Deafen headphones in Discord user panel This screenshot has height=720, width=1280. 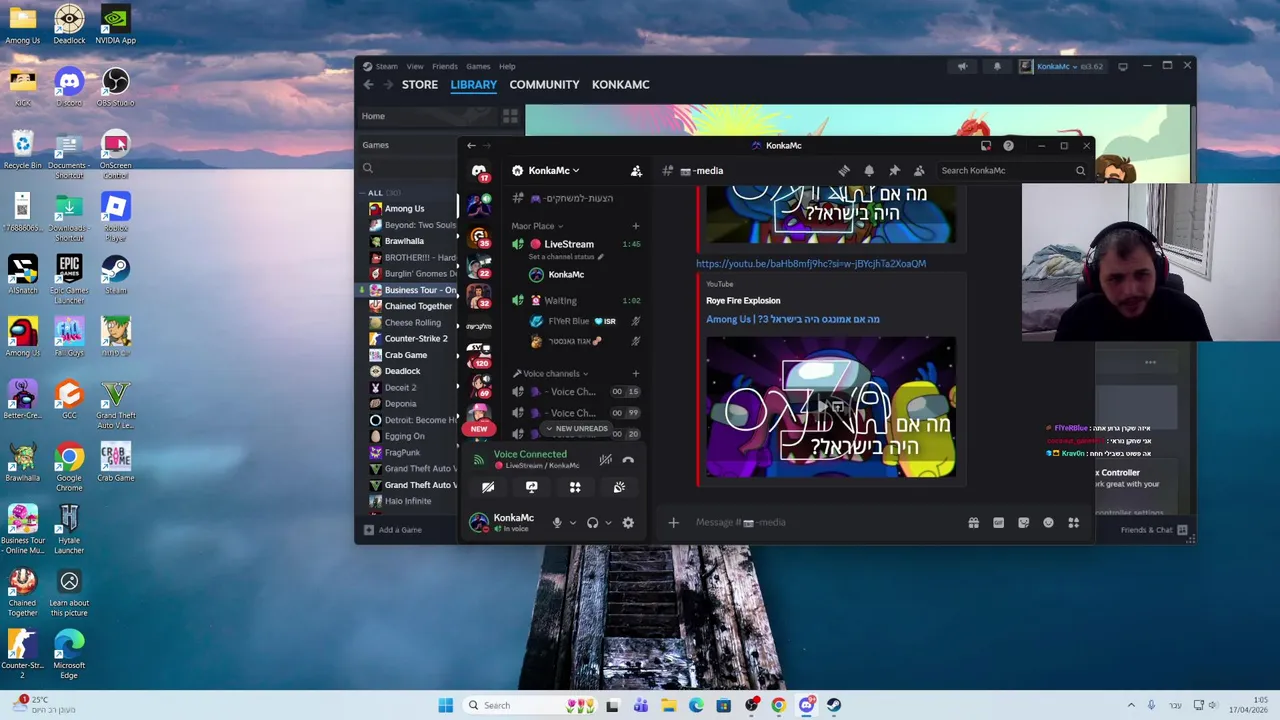point(592,522)
